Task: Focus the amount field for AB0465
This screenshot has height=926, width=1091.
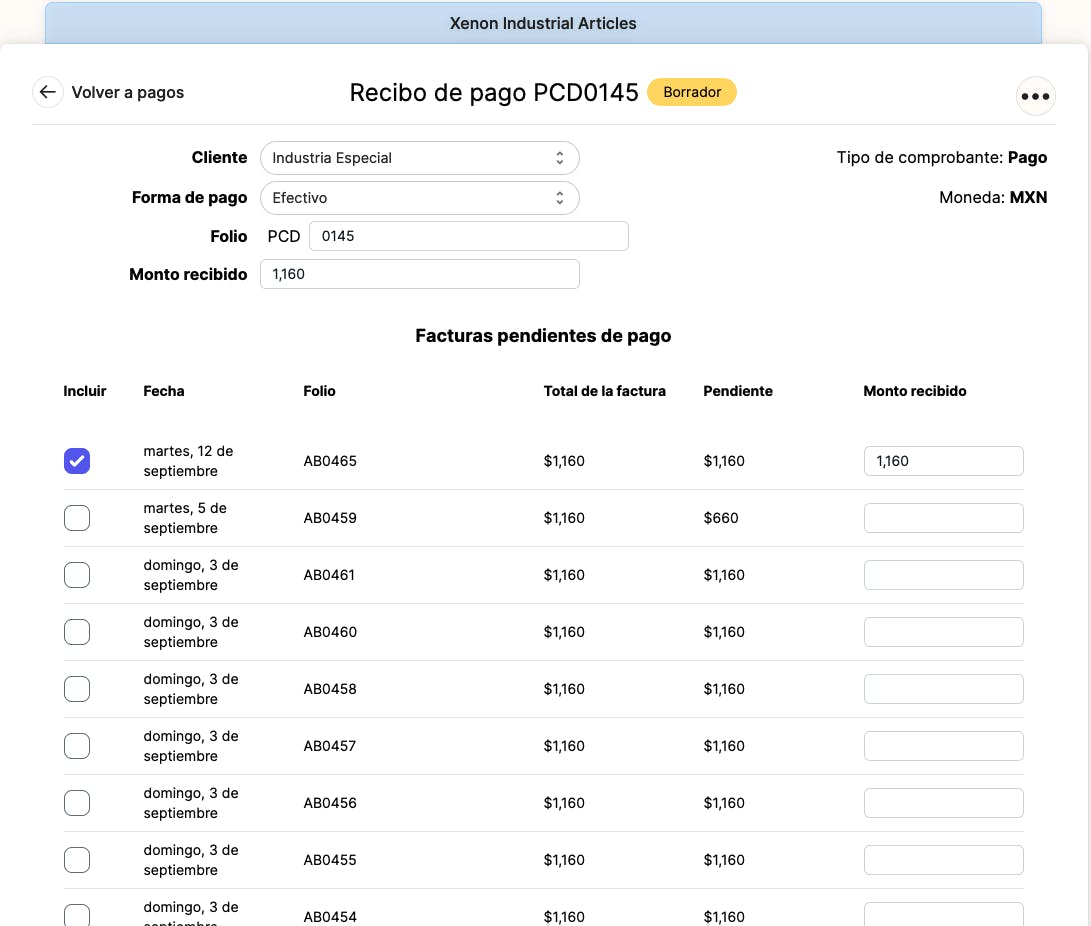Action: click(x=942, y=461)
